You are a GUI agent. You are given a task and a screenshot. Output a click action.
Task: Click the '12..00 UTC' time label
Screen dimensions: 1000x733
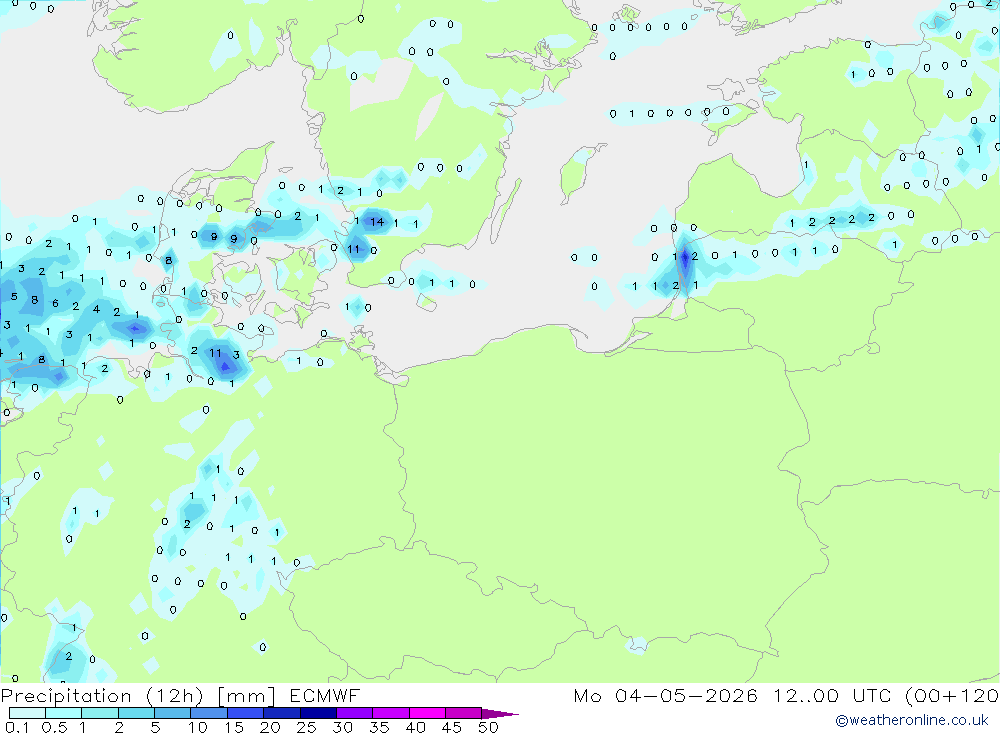pyautogui.click(x=832, y=695)
